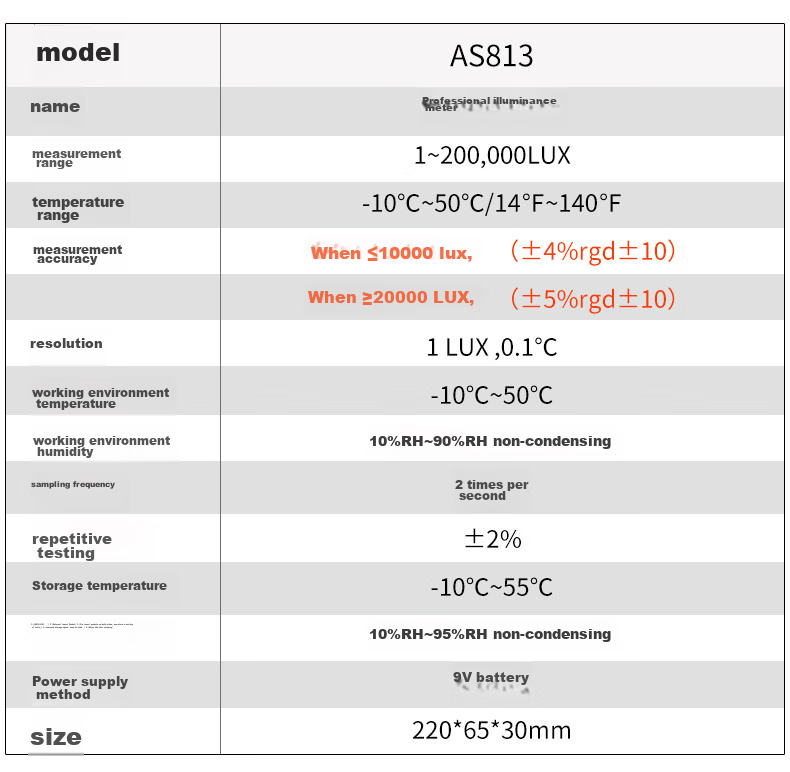Select '10%RH~95%RH non-condensing' value
The image size is (790, 772).
490,634
